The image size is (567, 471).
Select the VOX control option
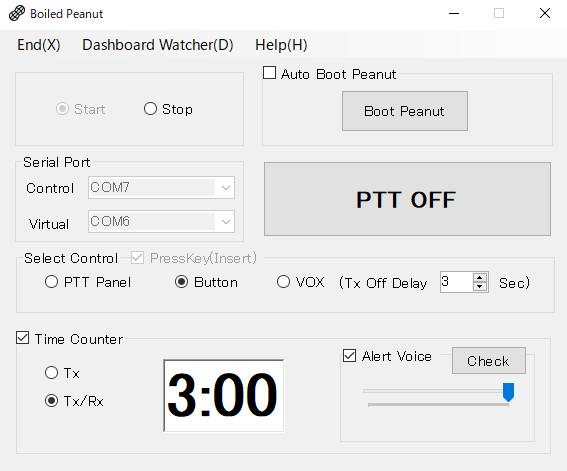pyautogui.click(x=283, y=282)
